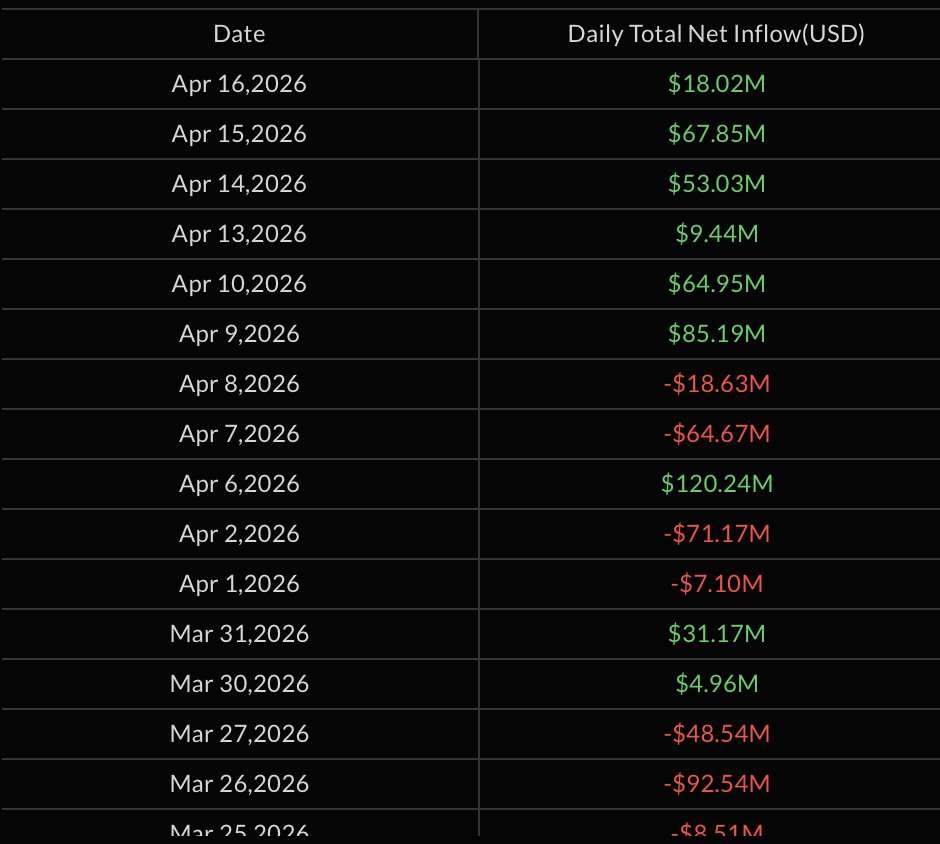Select the Apr 10,2026 date cell
The image size is (940, 844).
point(239,284)
